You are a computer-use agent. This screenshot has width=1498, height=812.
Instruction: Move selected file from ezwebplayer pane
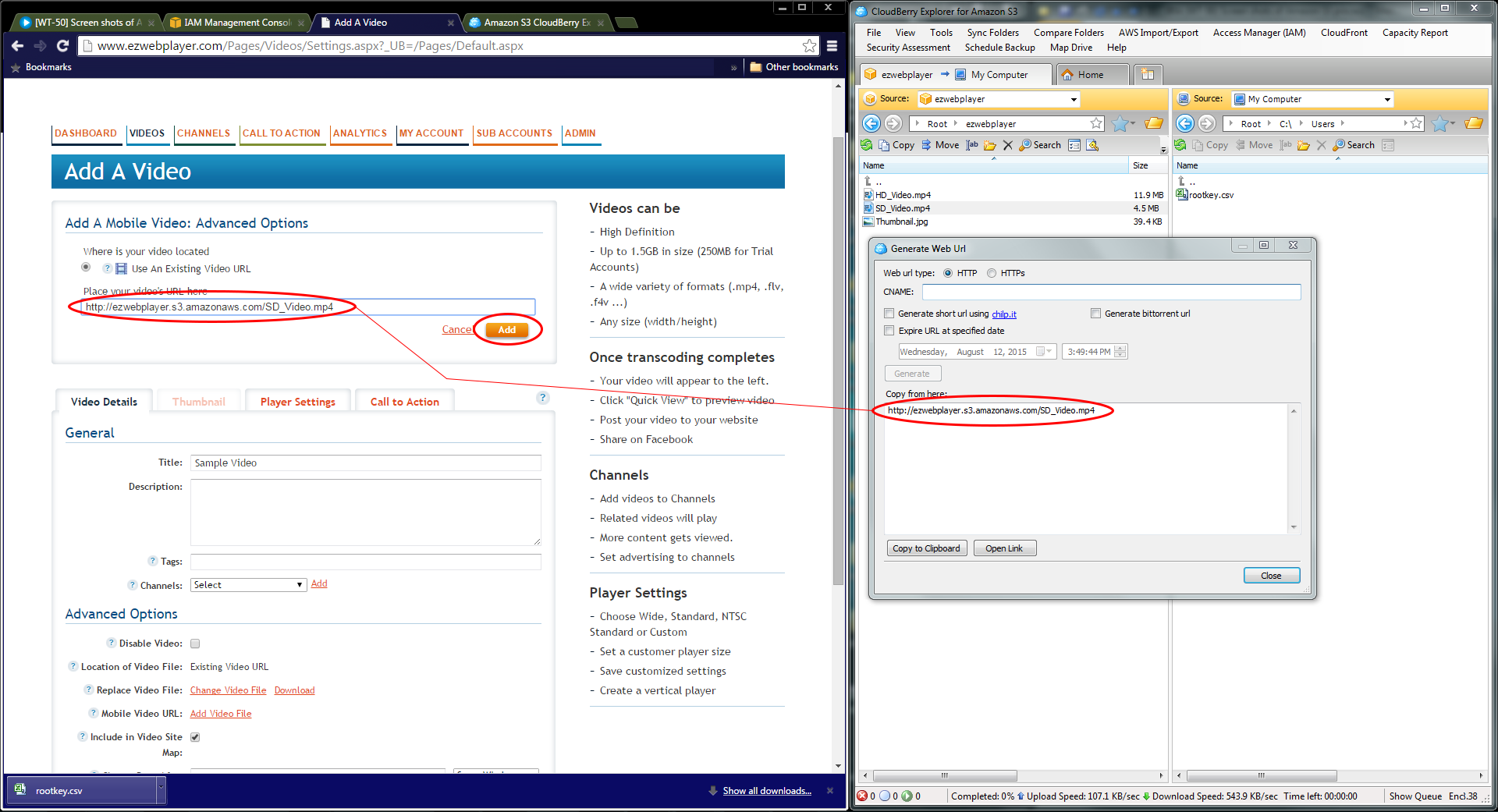[940, 145]
